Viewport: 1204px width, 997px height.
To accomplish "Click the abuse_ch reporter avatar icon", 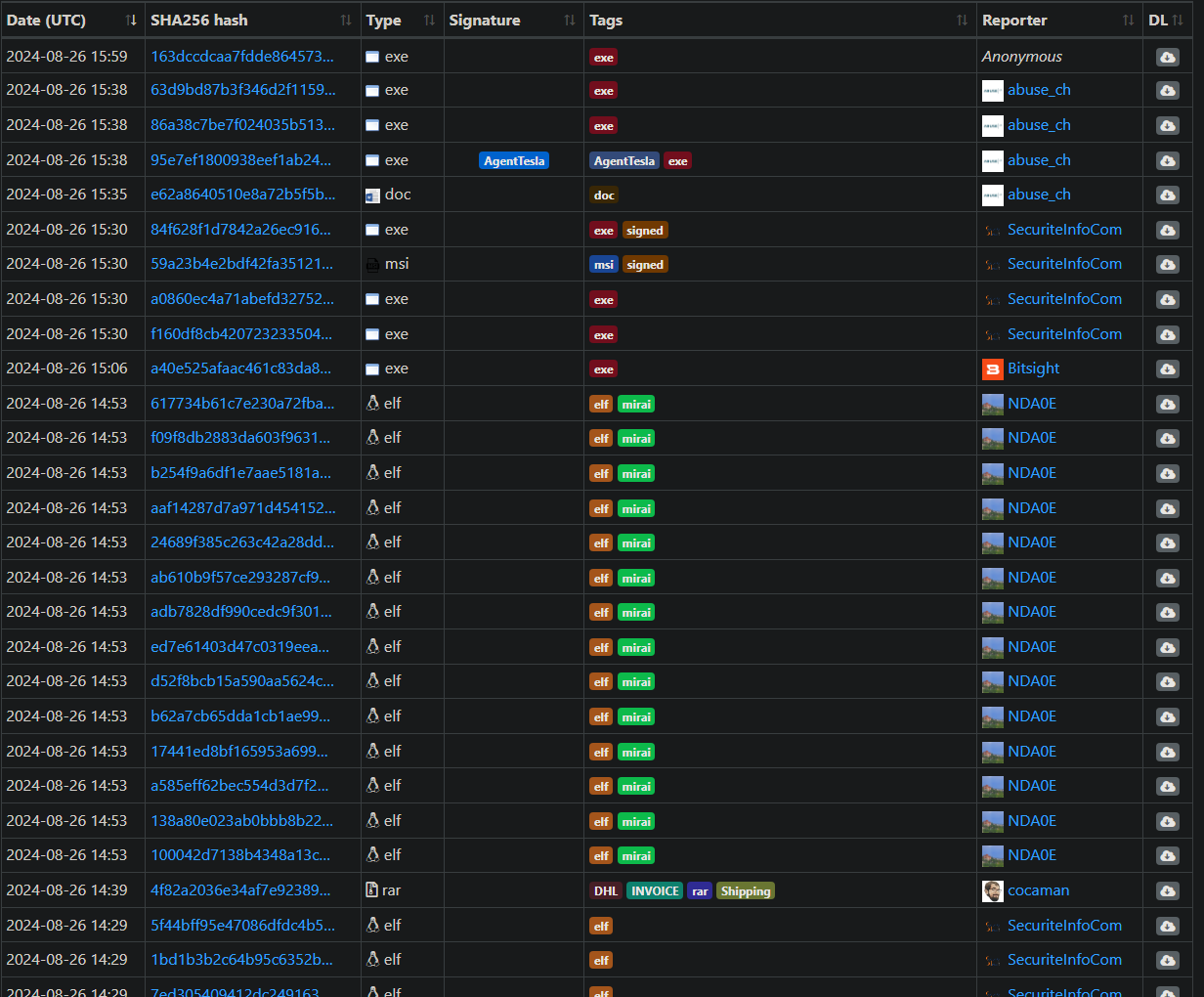I will (x=992, y=89).
